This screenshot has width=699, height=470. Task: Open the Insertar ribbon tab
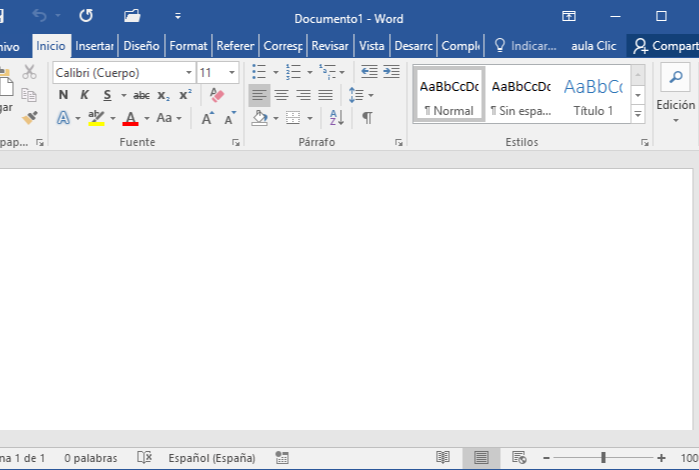pyautogui.click(x=94, y=46)
